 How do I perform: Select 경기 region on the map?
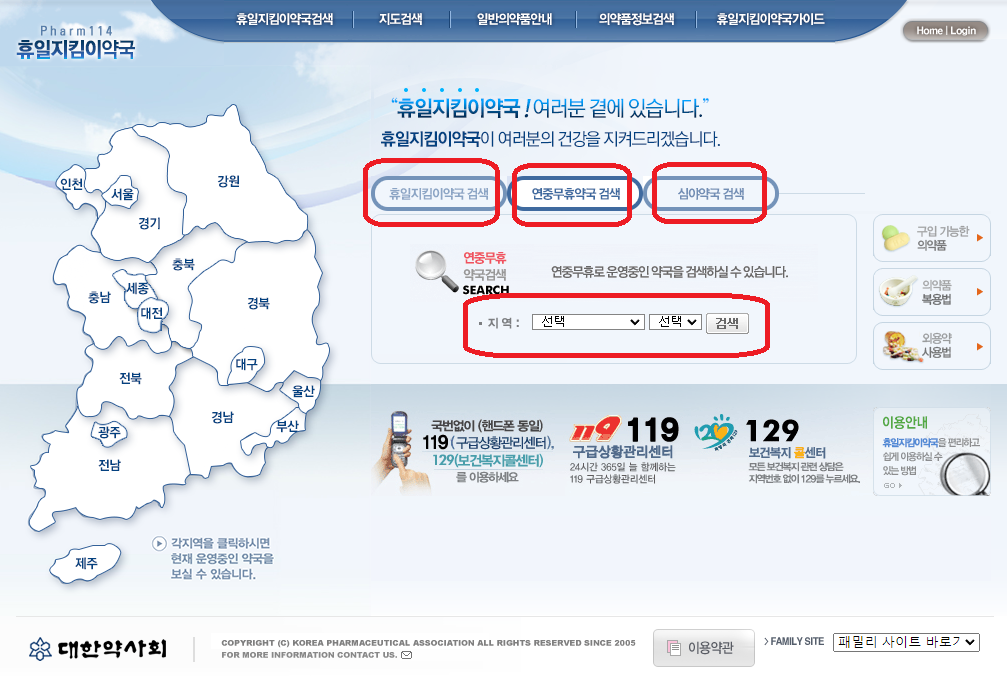pyautogui.click(x=150, y=223)
